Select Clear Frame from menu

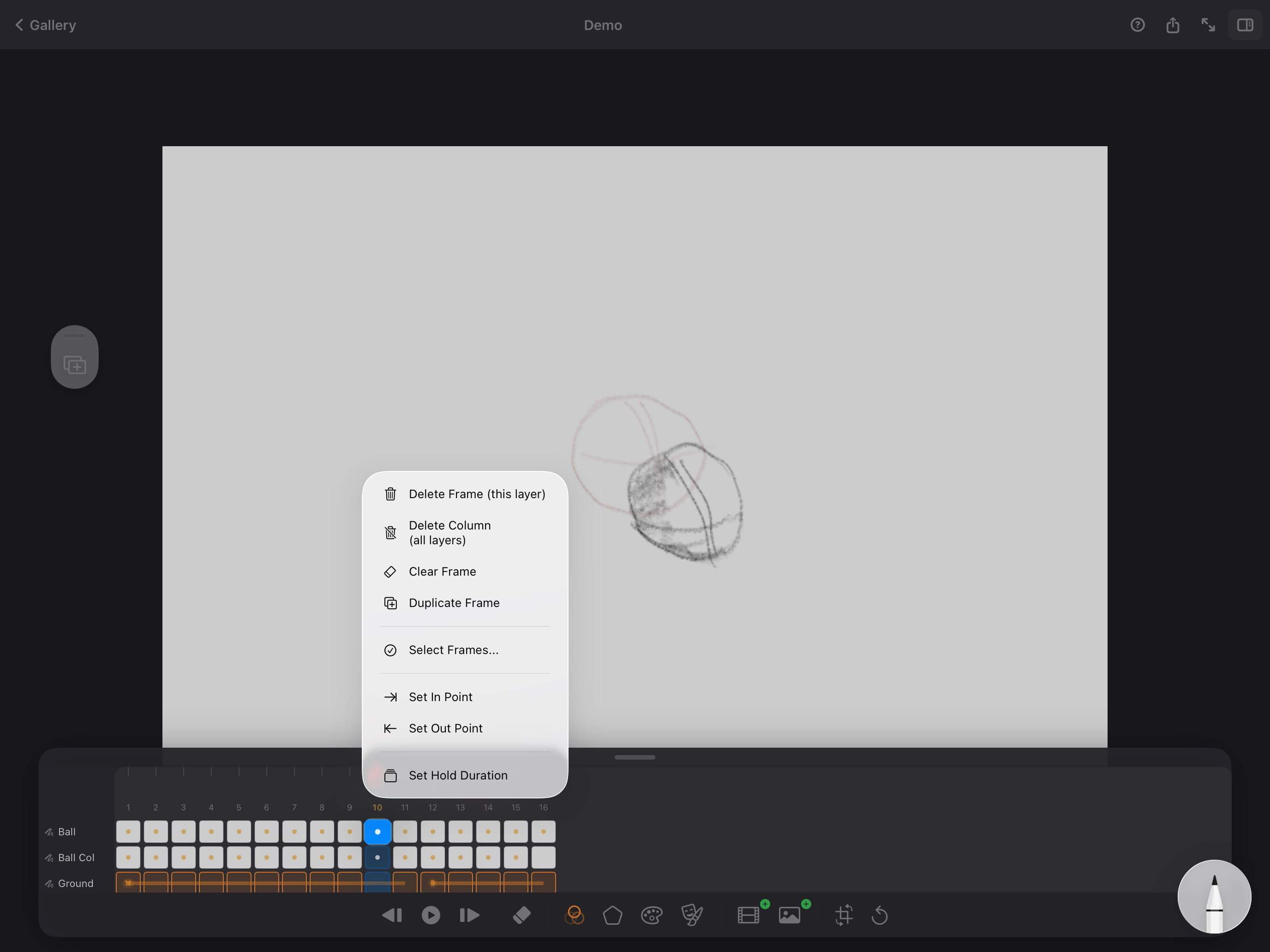pyautogui.click(x=465, y=571)
